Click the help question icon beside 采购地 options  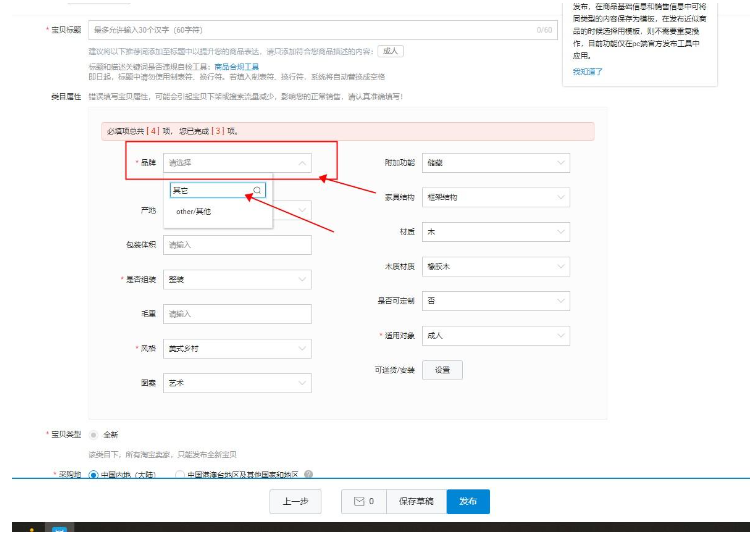tap(309, 475)
